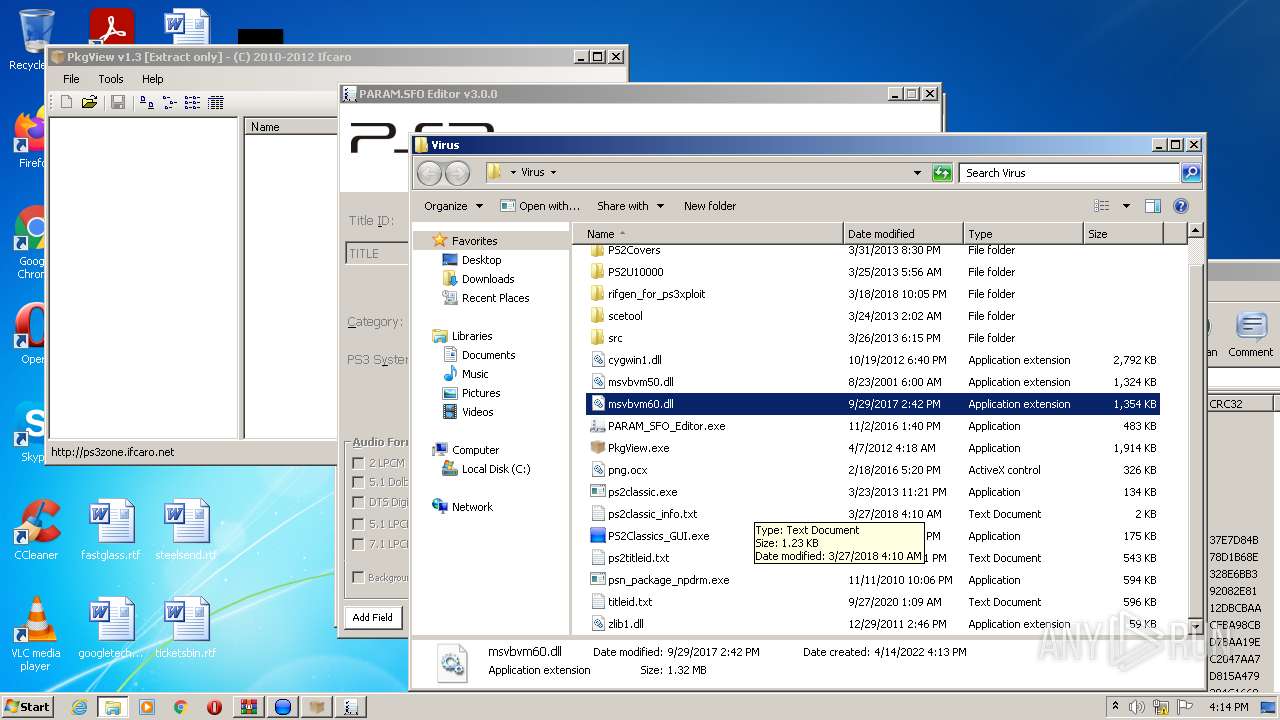Image resolution: width=1280 pixels, height=720 pixels.
Task: Switch PkgView to details view
Action: [x=215, y=102]
